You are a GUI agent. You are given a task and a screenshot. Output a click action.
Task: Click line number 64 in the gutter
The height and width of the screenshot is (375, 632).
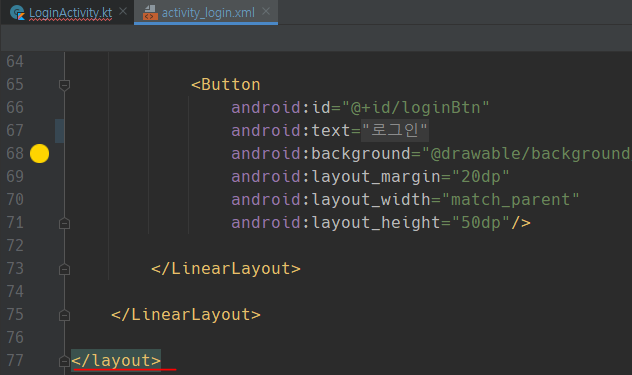pos(15,62)
